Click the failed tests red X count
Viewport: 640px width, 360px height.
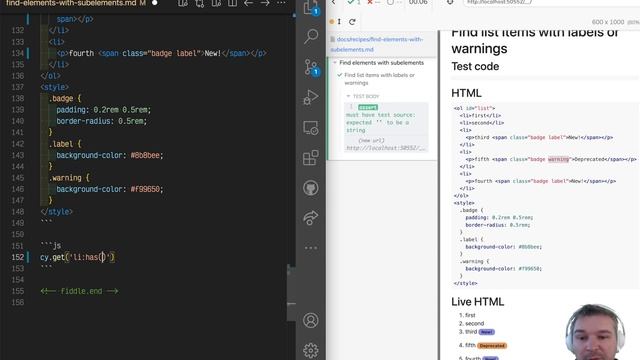(x=373, y=2)
